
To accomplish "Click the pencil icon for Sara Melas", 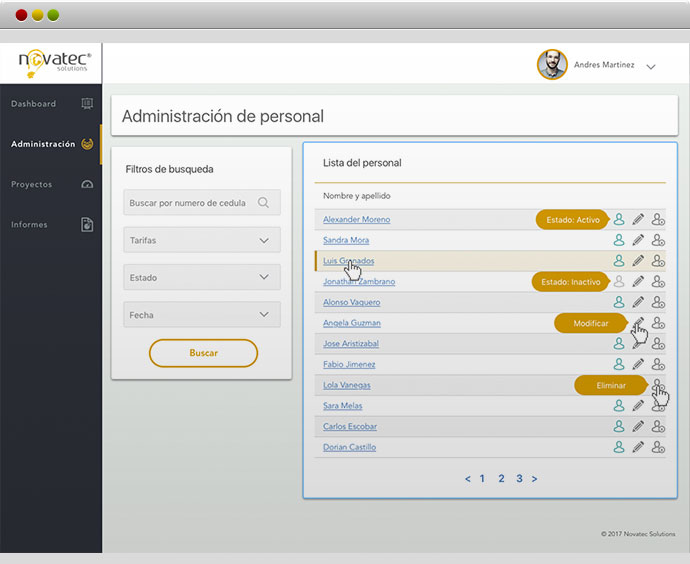I will tap(638, 405).
